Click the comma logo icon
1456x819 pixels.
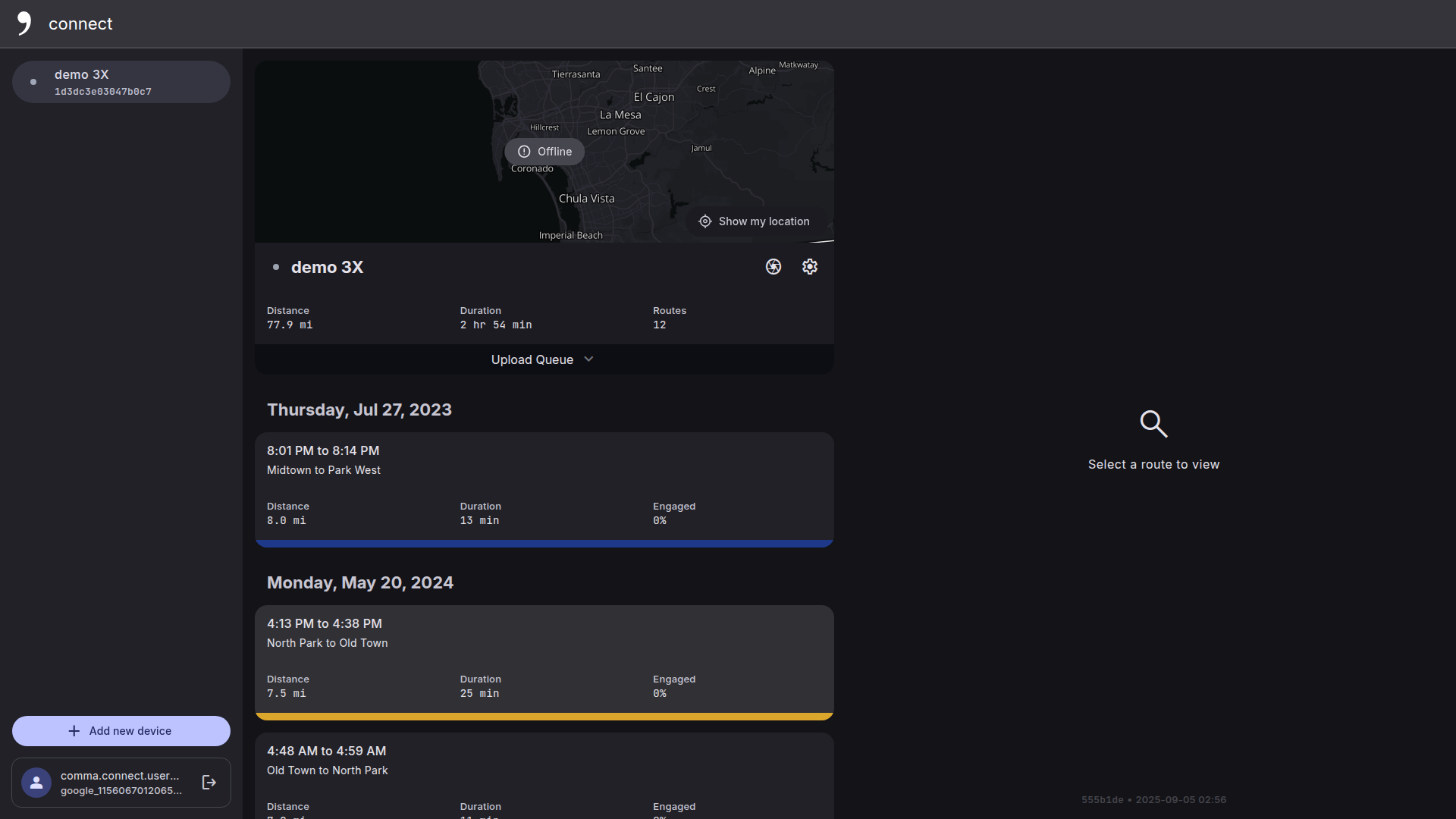[24, 24]
